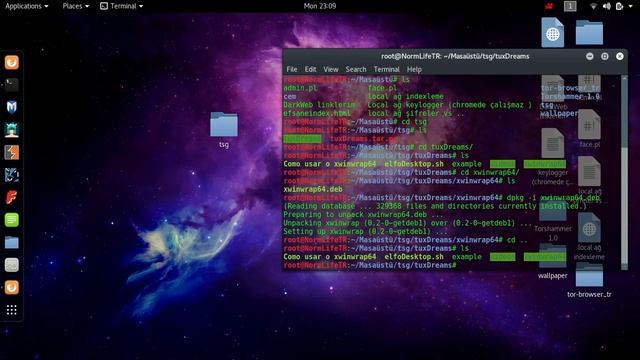Open the green notes app in dock
This screenshot has height=360, width=640.
point(11,220)
